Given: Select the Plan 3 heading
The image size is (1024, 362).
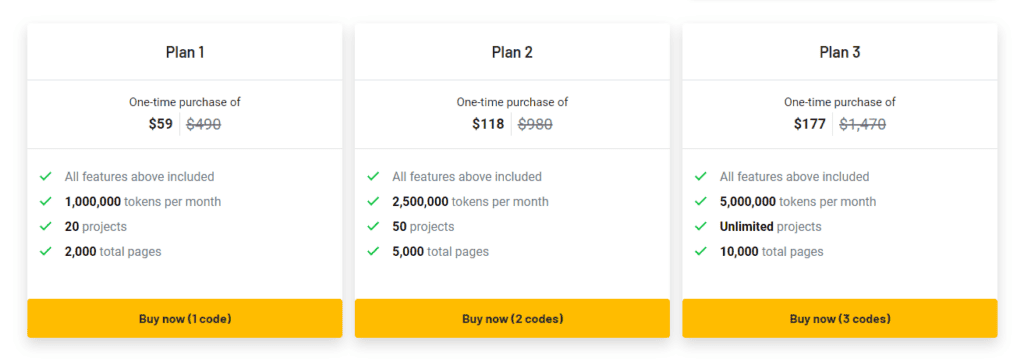Looking at the screenshot, I should [x=840, y=52].
